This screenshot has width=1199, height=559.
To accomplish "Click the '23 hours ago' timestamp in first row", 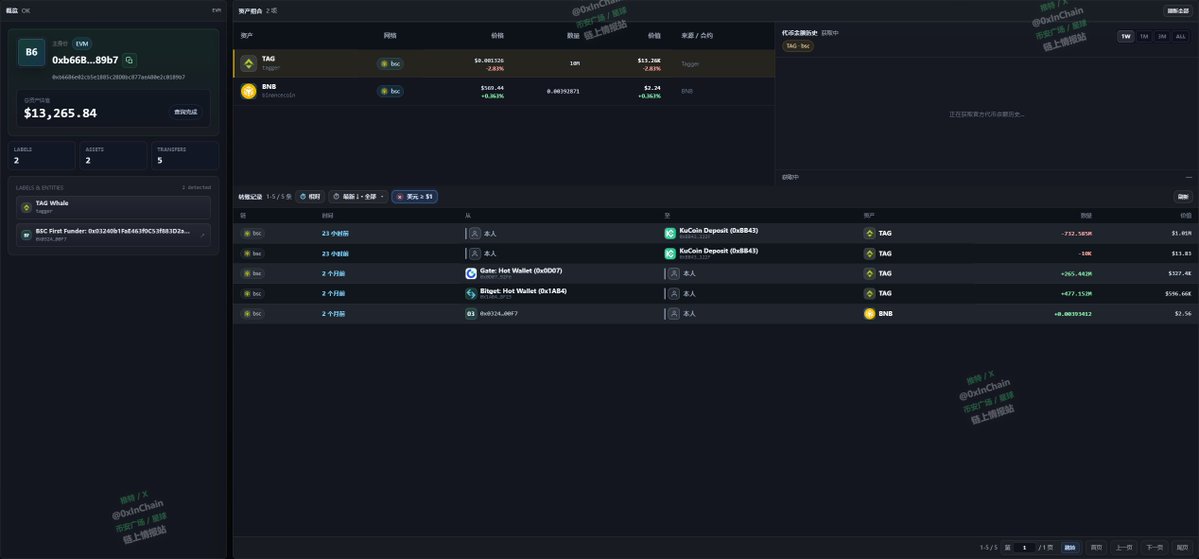I will (x=335, y=233).
